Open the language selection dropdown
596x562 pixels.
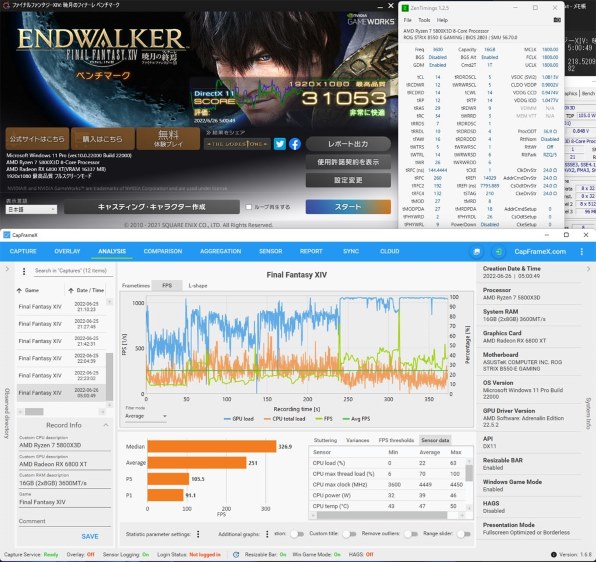pyautogui.click(x=31, y=209)
